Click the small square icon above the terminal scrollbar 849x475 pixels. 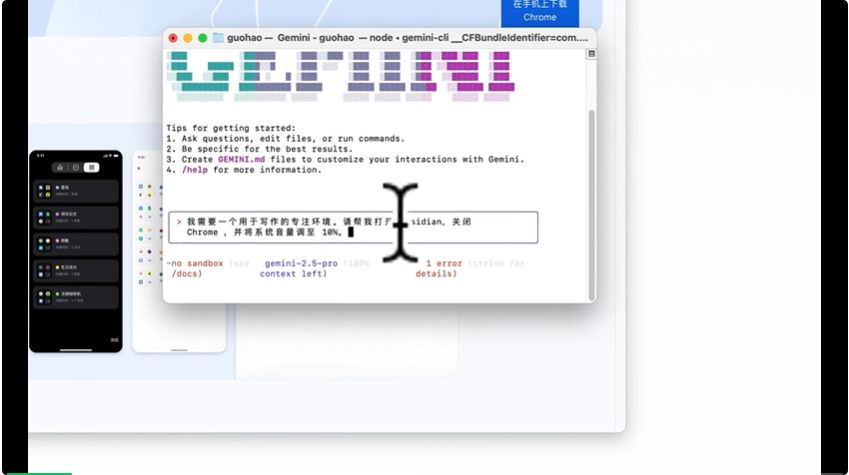(x=591, y=54)
